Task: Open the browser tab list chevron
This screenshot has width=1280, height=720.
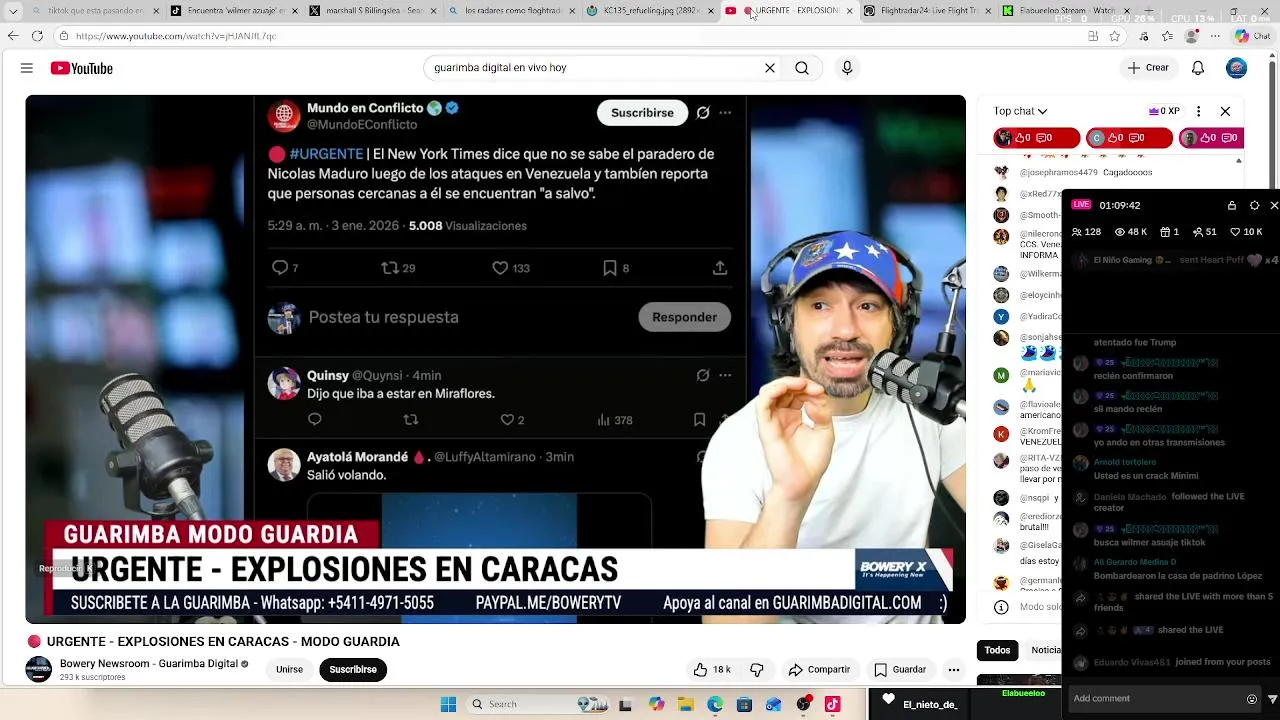Action: [x=13, y=11]
